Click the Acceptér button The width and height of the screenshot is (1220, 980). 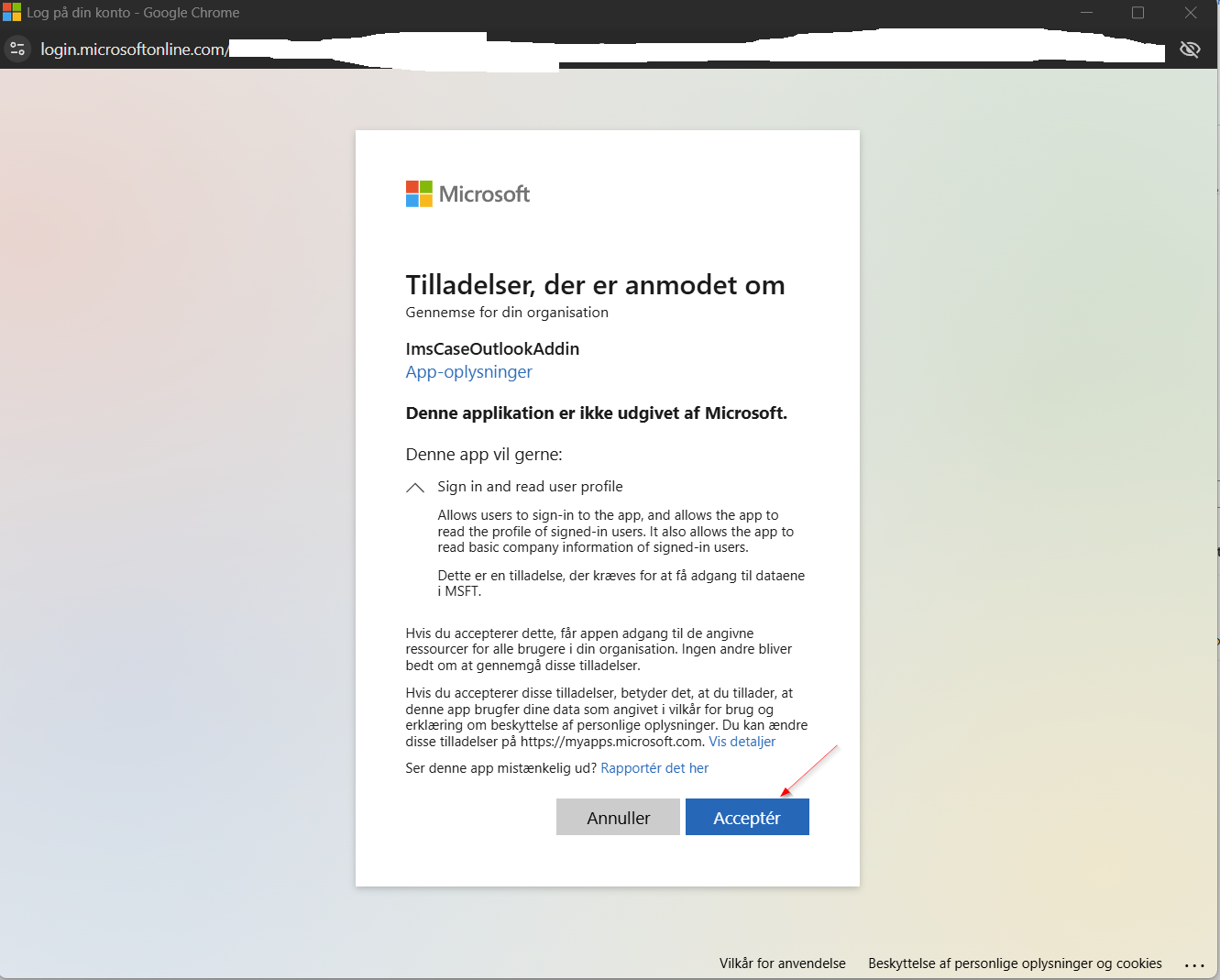point(747,817)
